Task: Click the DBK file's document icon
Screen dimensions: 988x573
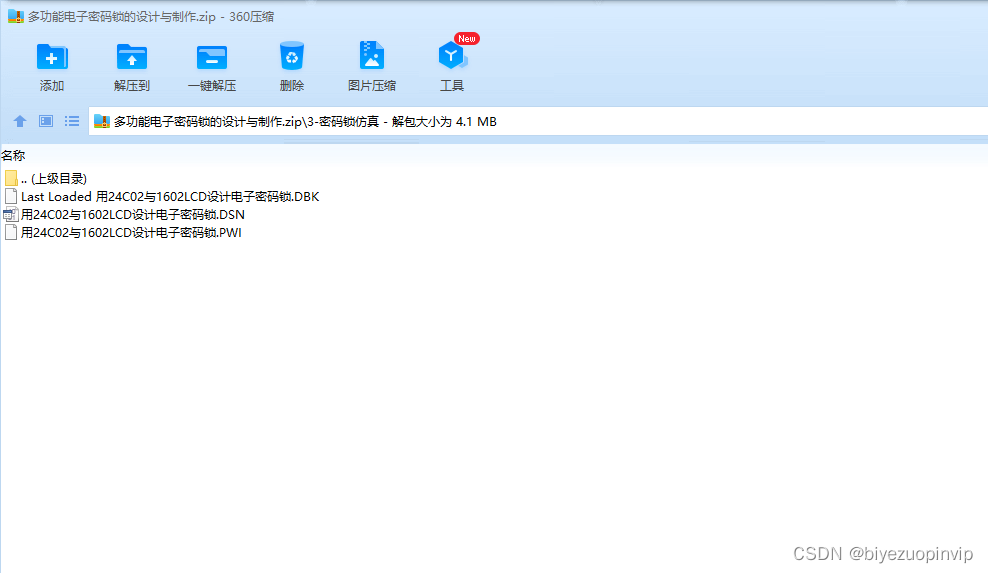Action: pos(11,197)
